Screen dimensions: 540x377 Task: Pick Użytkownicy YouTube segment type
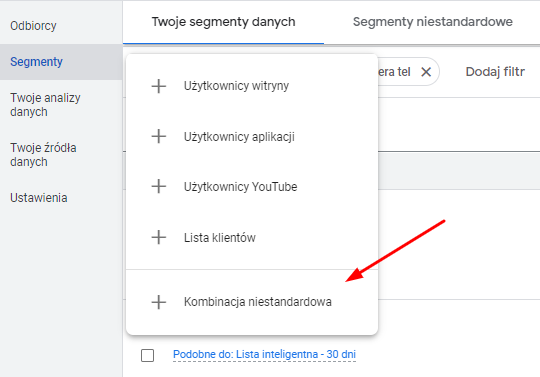[252, 187]
